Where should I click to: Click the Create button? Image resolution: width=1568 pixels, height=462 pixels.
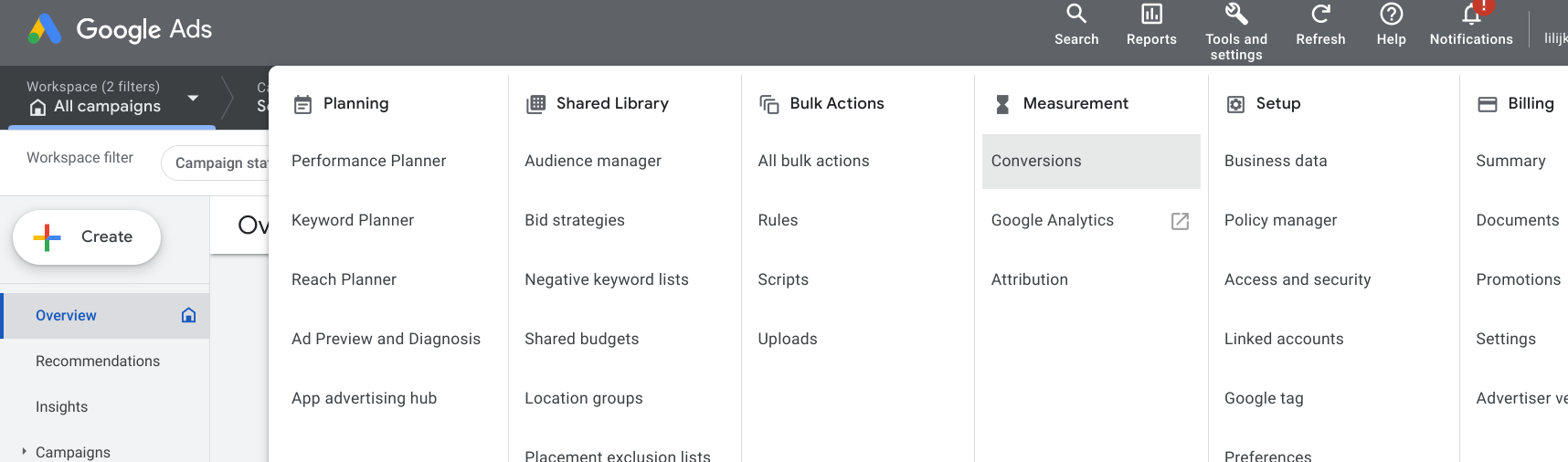click(87, 237)
